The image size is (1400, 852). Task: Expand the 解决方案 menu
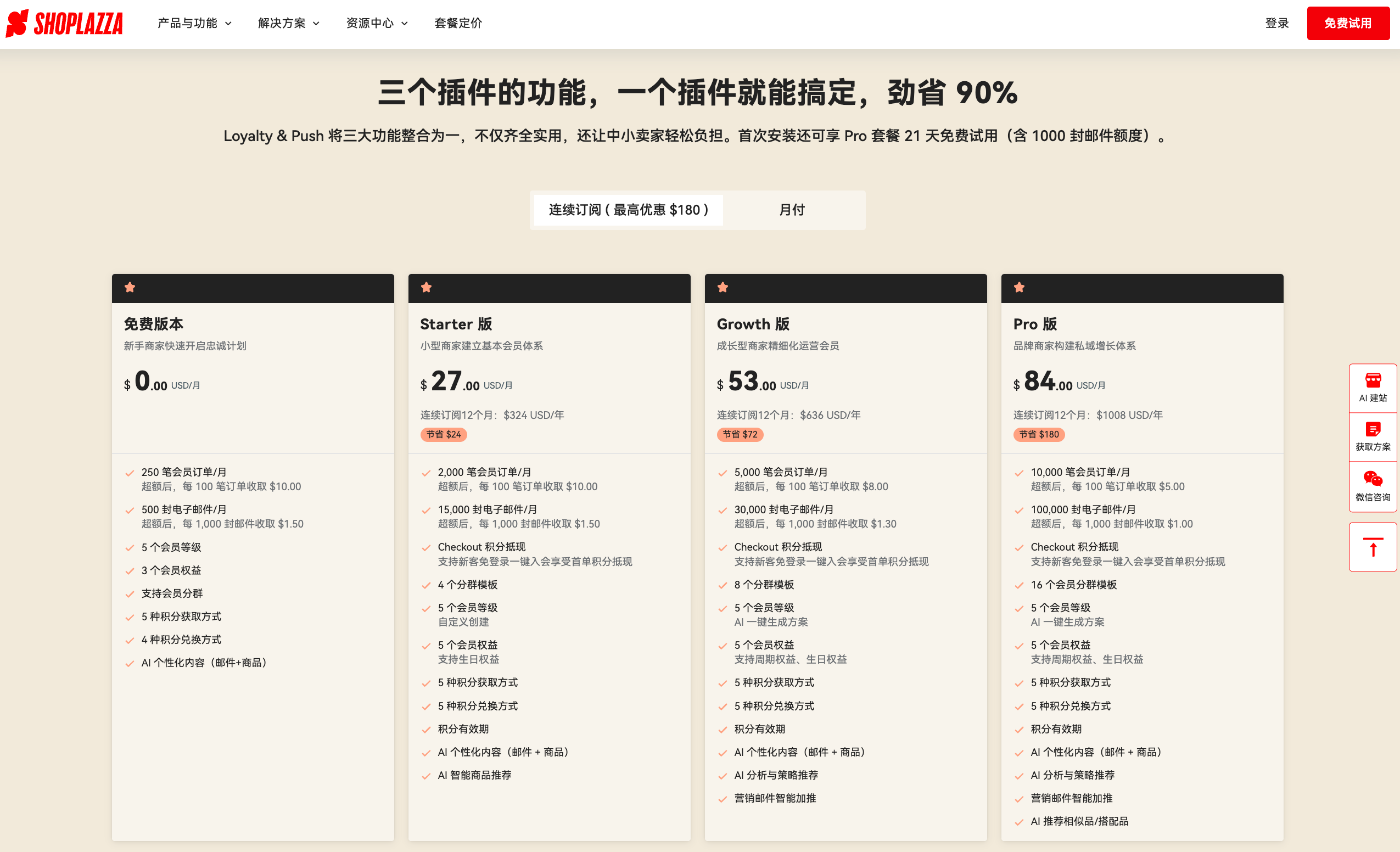(289, 23)
